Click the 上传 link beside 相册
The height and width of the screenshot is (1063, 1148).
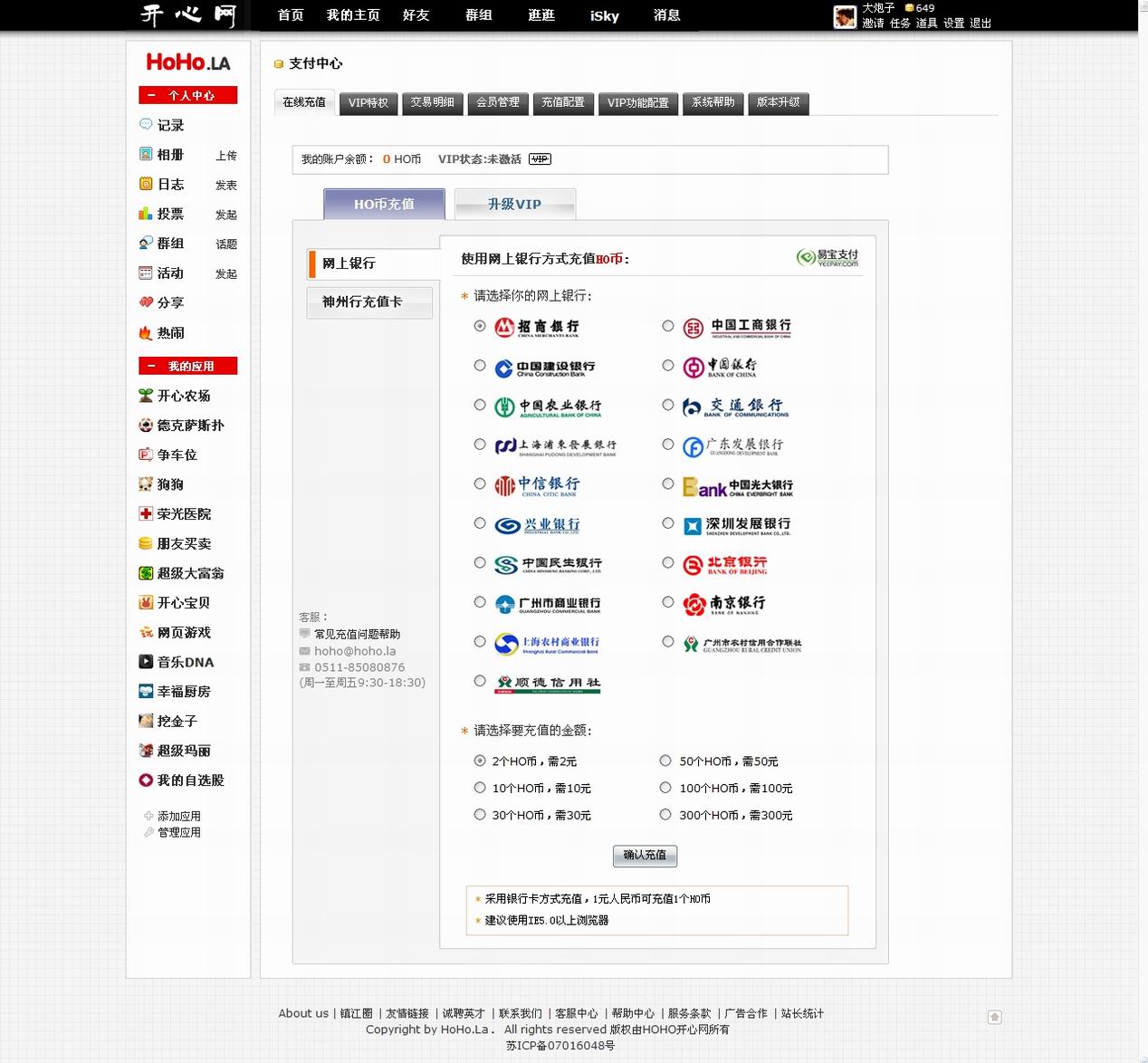pos(226,156)
